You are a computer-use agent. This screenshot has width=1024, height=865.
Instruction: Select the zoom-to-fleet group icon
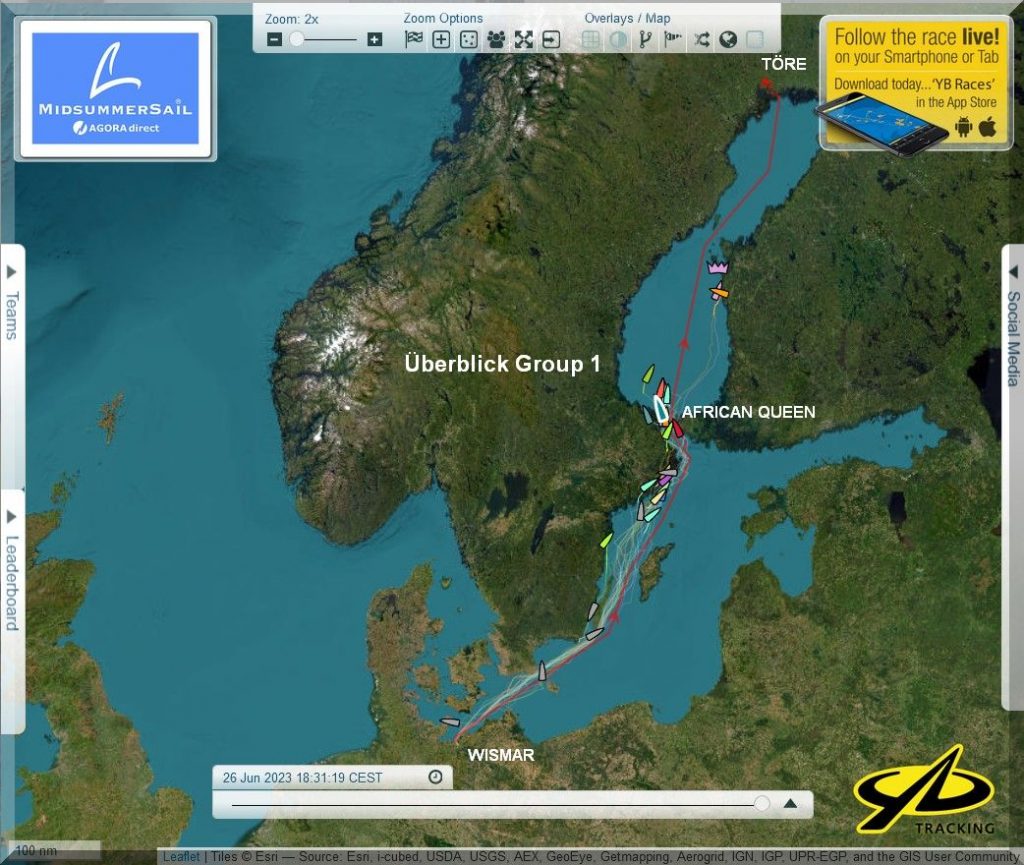496,40
